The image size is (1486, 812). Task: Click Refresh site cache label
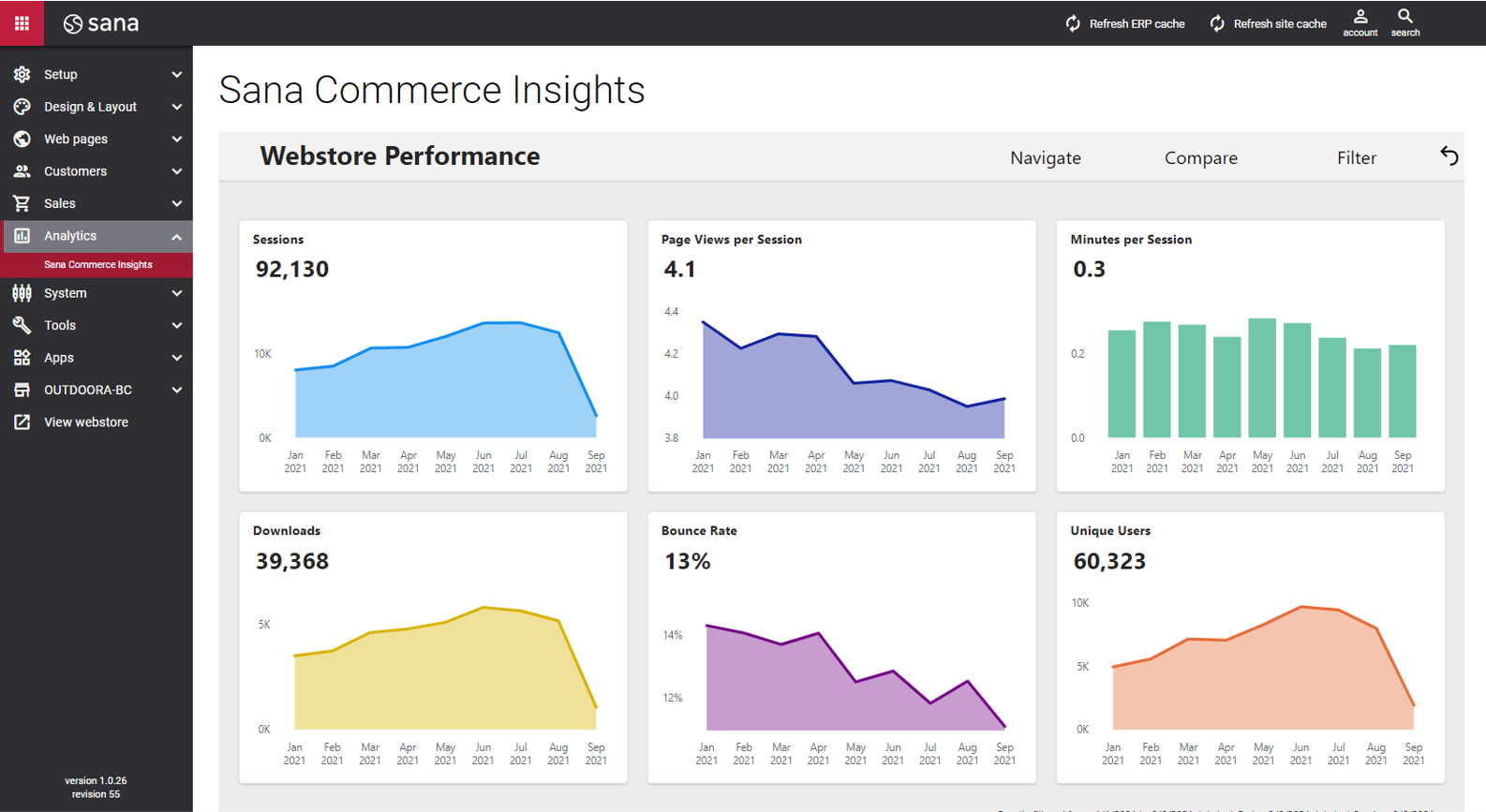[x=1280, y=23]
